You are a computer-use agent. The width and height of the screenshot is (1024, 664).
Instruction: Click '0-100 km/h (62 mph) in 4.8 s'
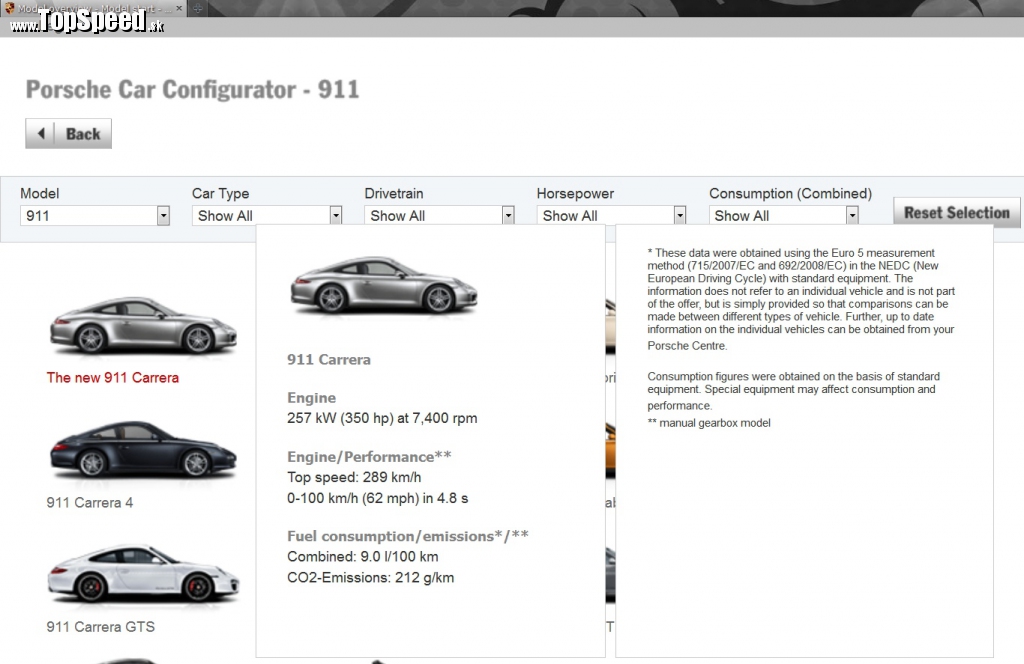point(377,498)
